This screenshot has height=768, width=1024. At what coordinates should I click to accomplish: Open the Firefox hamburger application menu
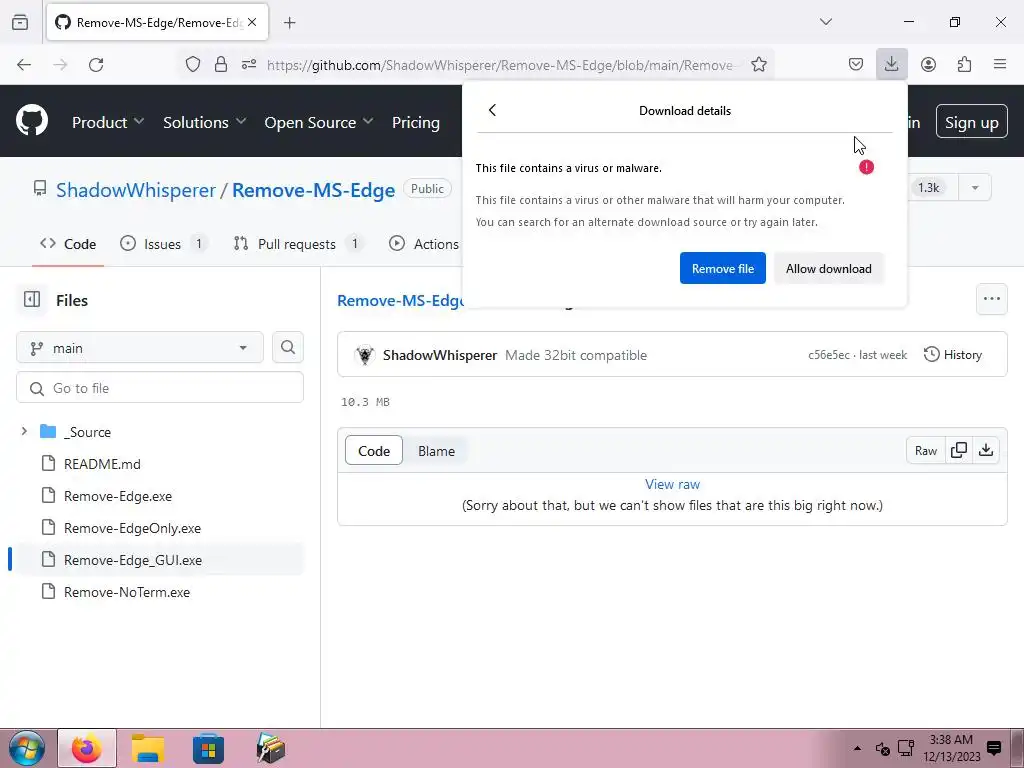(1000, 64)
